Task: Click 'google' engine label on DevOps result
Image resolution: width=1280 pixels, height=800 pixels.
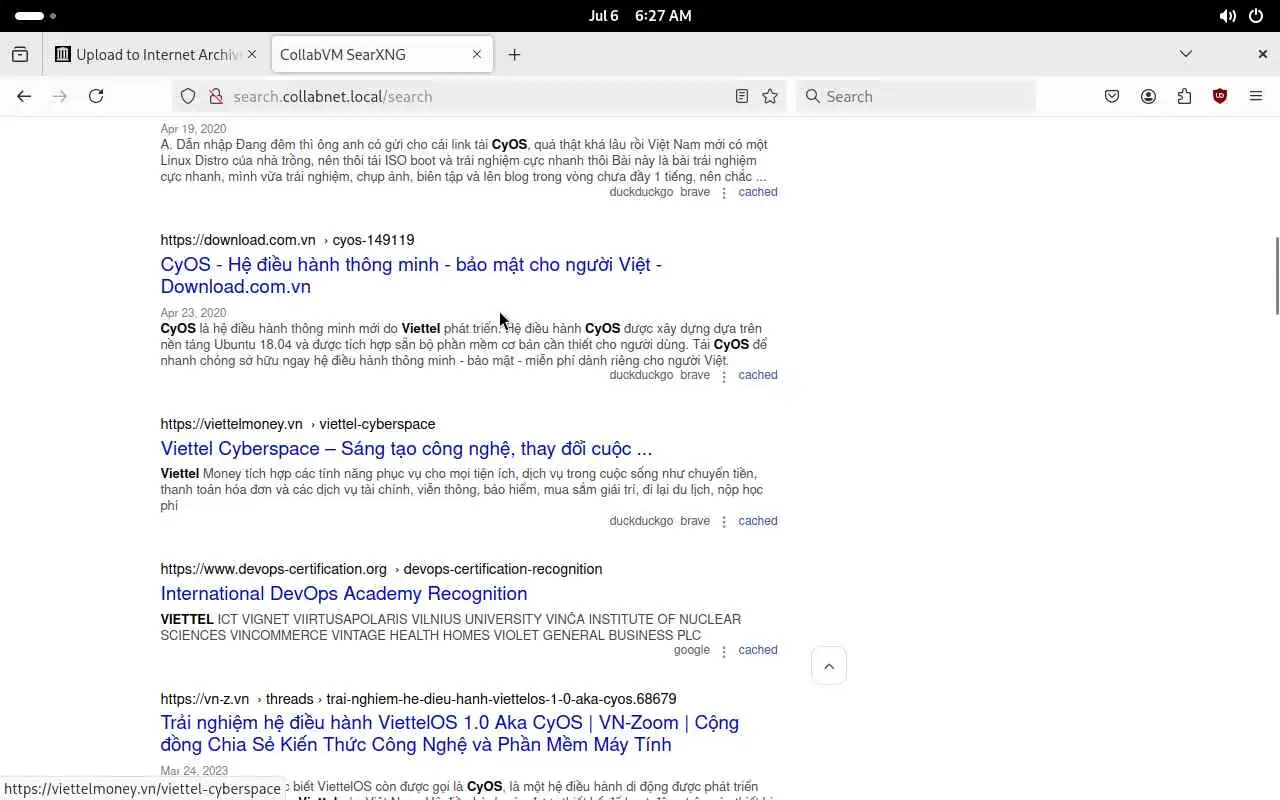Action: click(692, 650)
